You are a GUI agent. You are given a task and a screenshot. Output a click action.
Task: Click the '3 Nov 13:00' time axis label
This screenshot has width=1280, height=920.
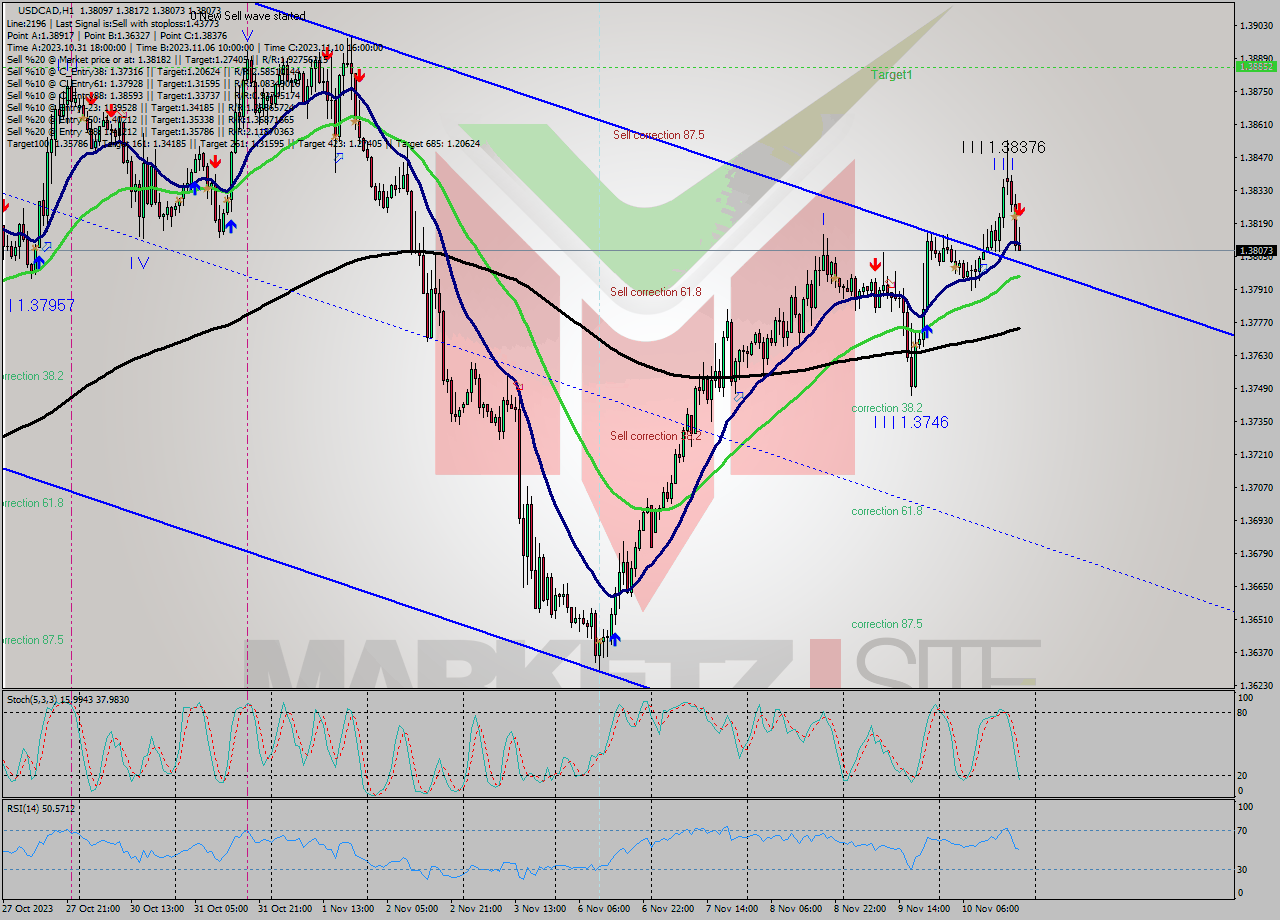coord(541,909)
